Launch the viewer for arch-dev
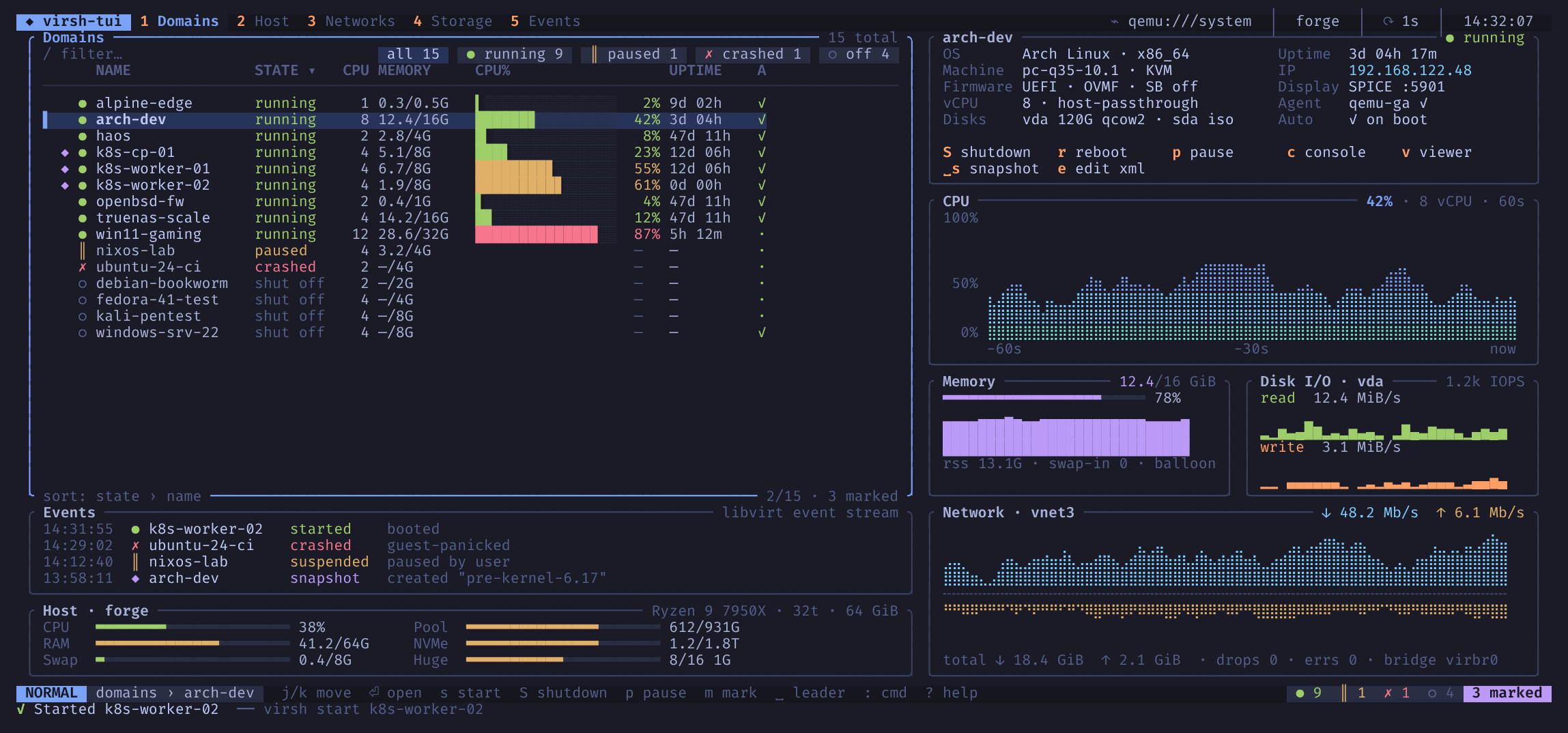 coord(1436,152)
